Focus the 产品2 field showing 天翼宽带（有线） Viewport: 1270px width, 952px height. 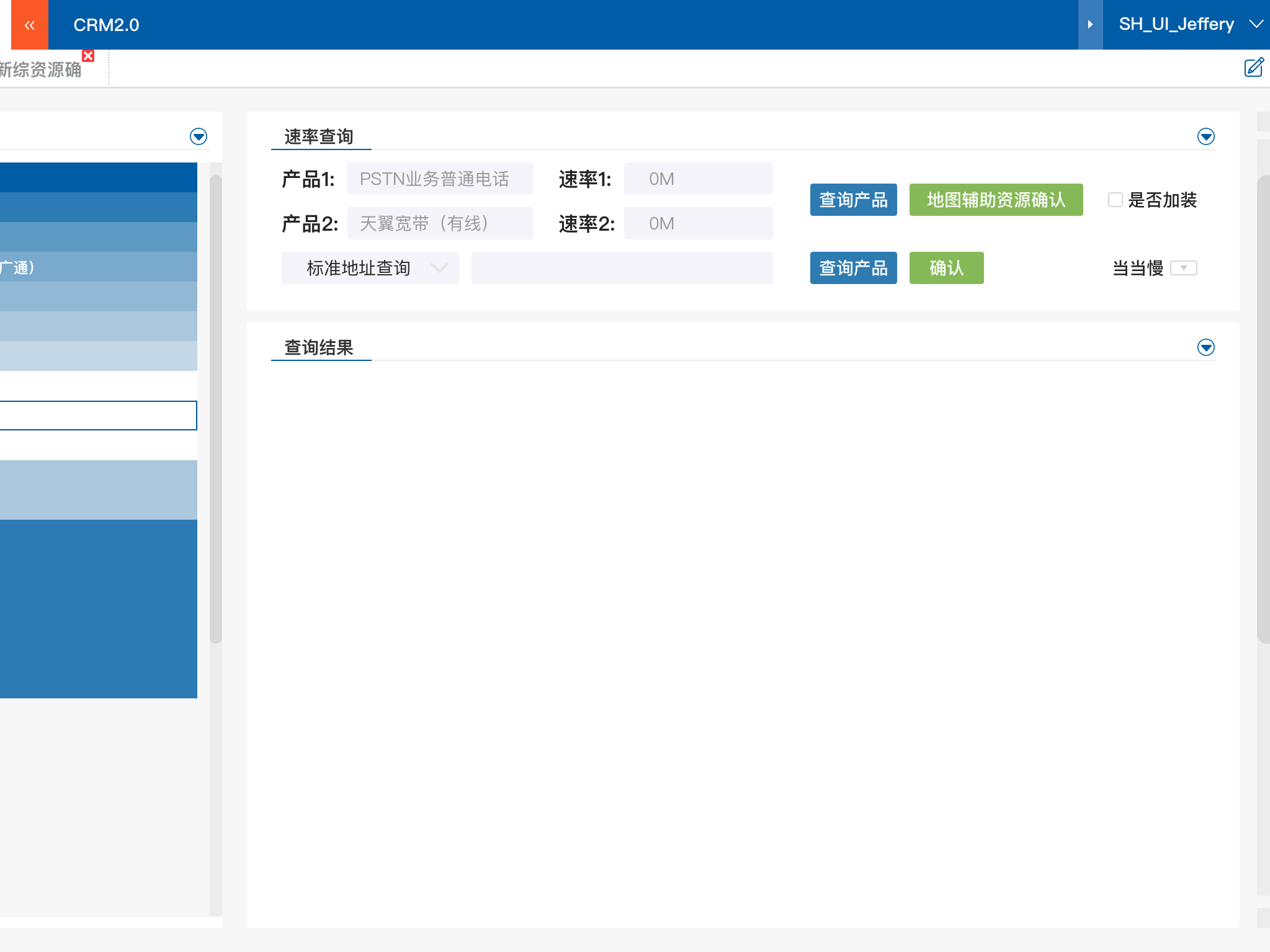[440, 223]
